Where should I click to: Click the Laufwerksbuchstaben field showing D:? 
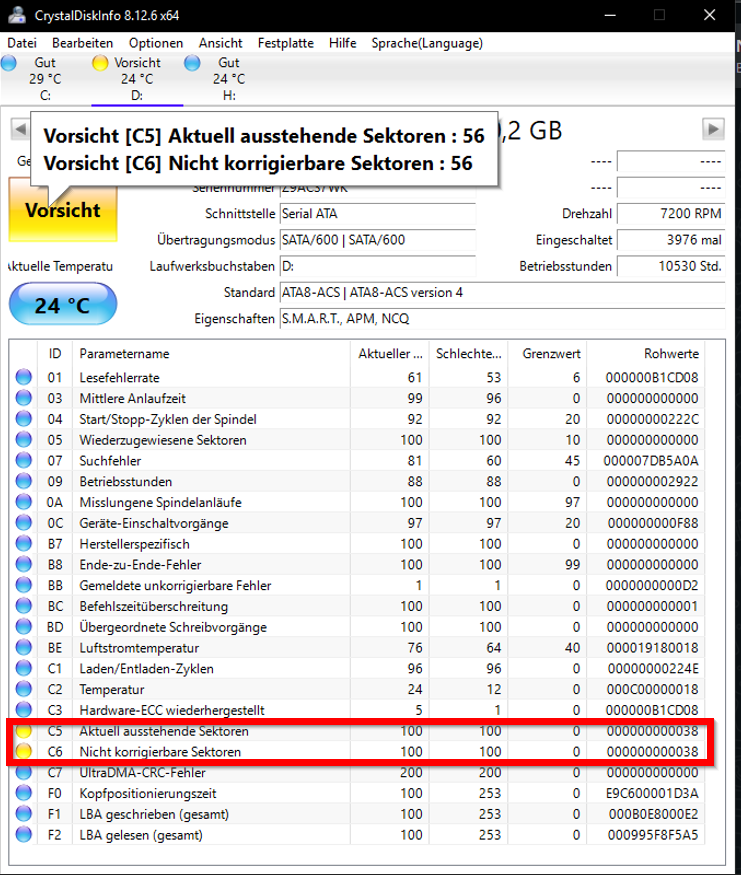pyautogui.click(x=377, y=266)
